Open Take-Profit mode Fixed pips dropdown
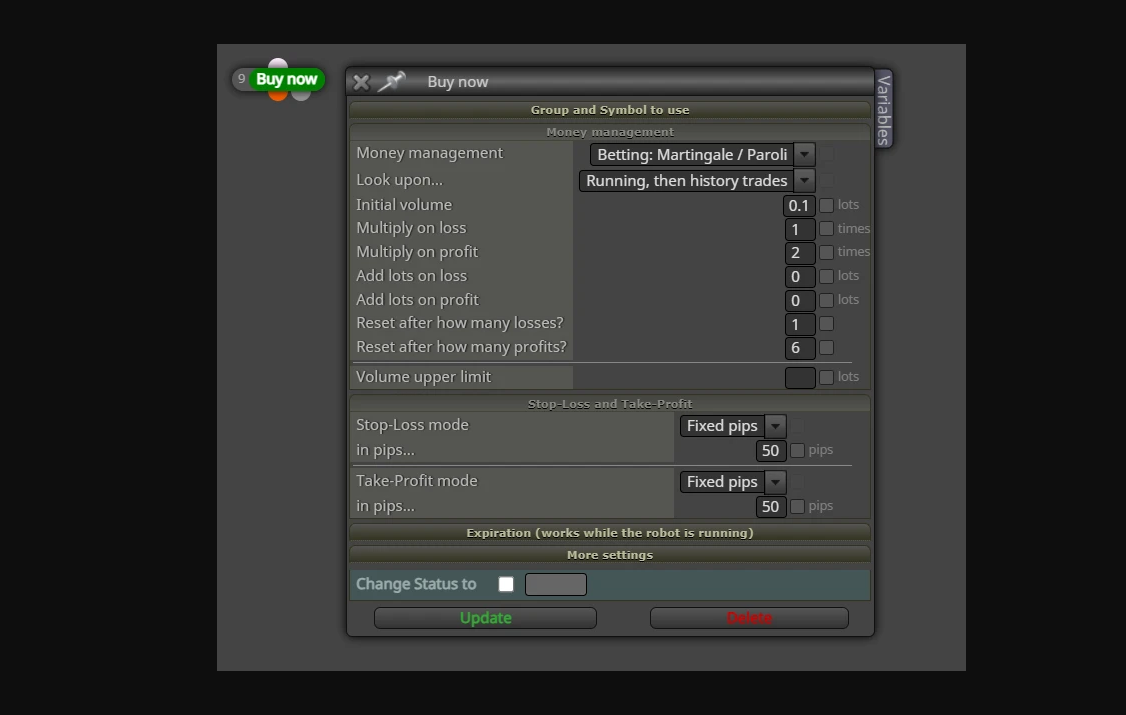This screenshot has height=715, width=1126. (732, 482)
